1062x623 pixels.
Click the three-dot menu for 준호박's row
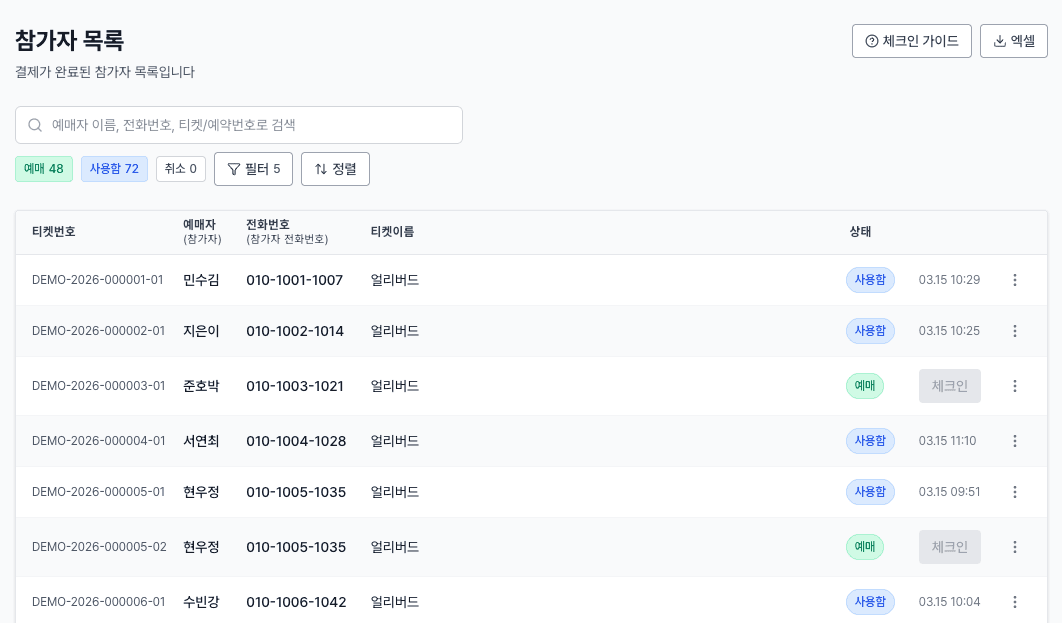coord(1015,386)
